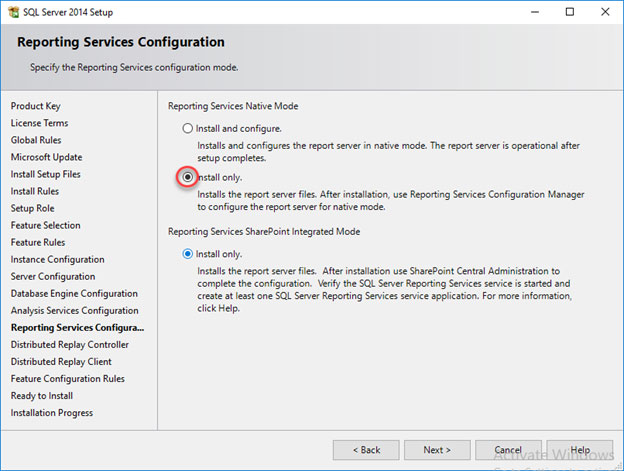624x471 pixels.
Task: Click the Back button
Action: [x=366, y=450]
